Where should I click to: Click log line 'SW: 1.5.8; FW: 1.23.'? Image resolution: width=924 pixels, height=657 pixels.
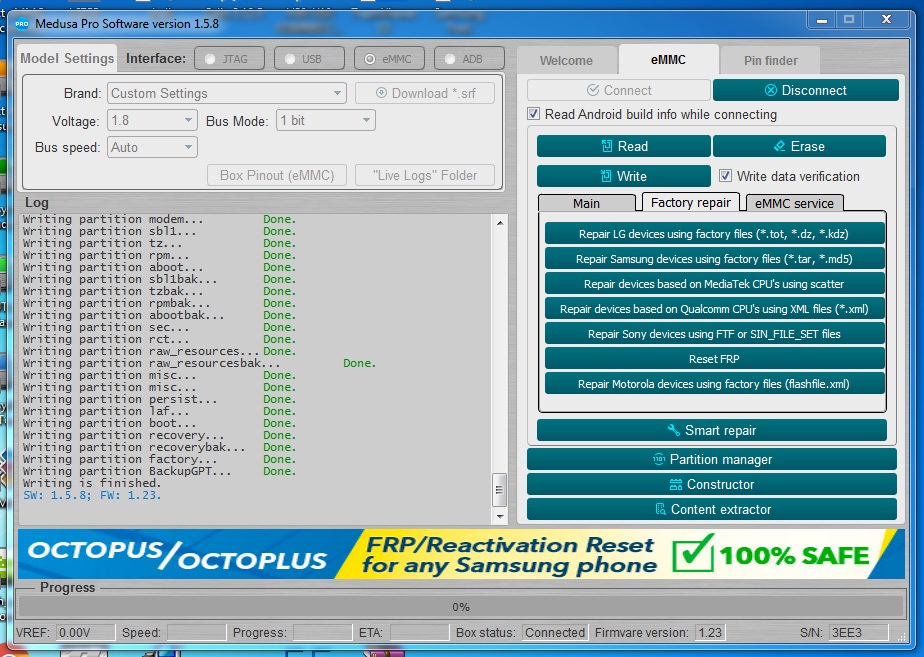[x=92, y=495]
